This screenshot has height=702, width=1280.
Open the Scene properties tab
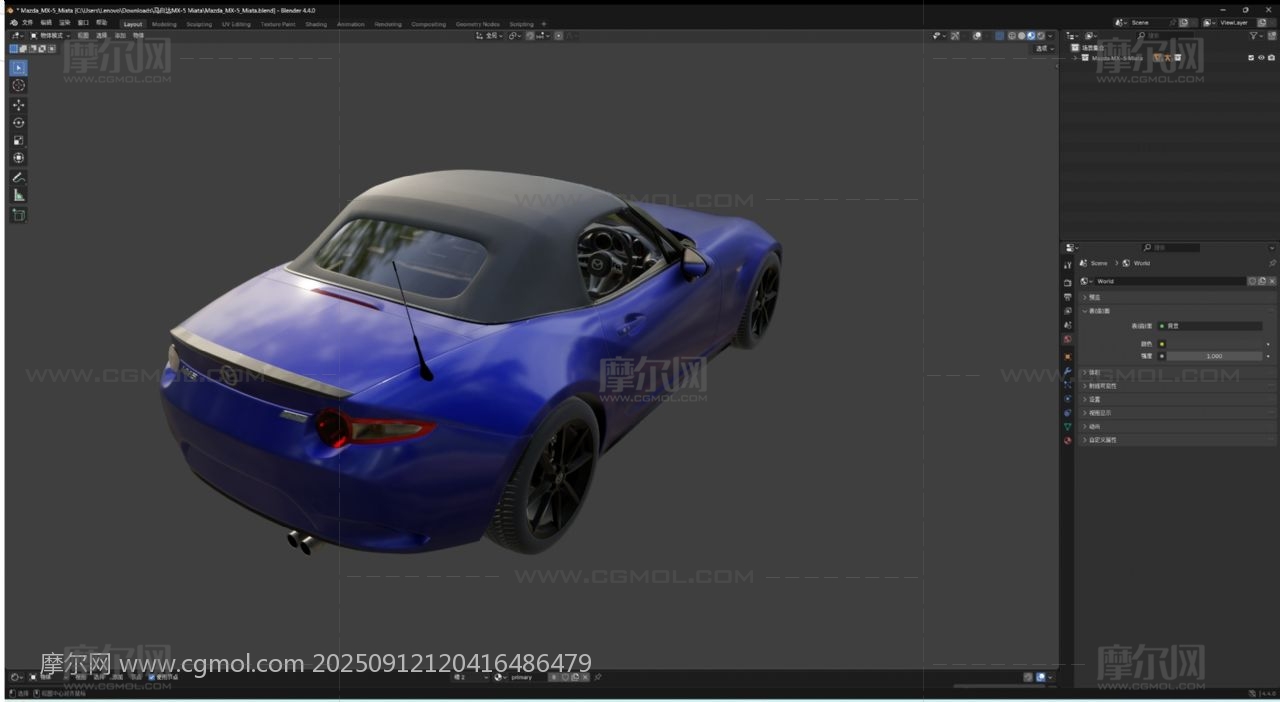coord(1068,325)
